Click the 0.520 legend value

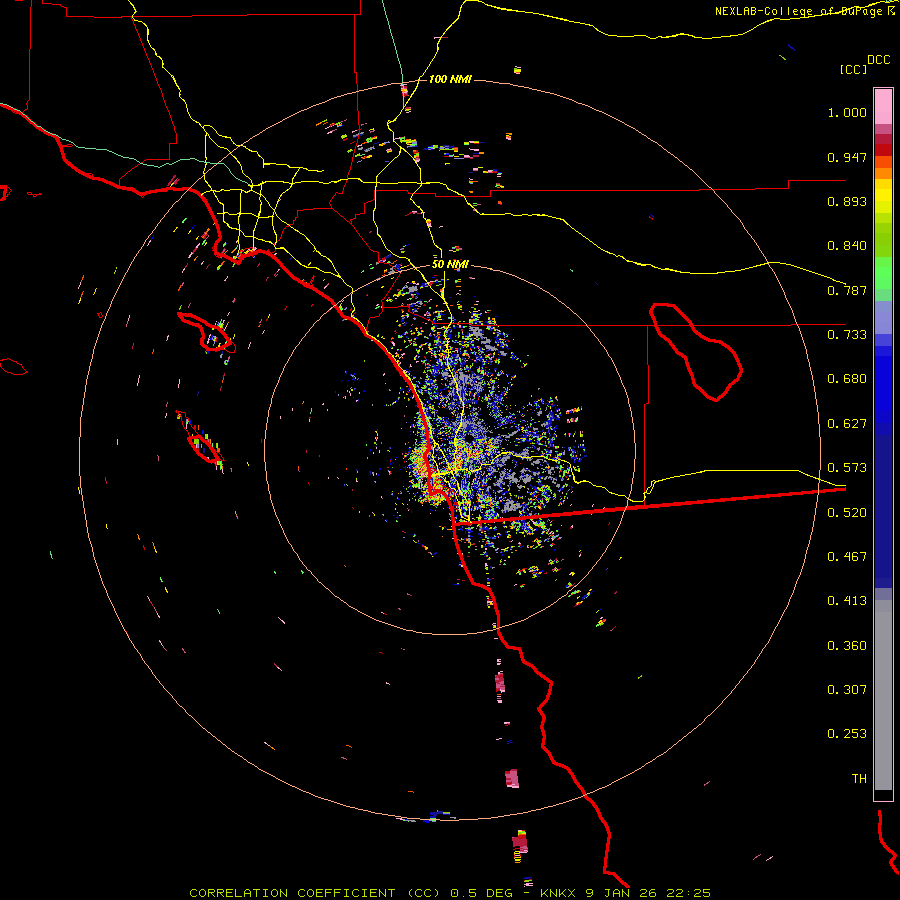847,513
